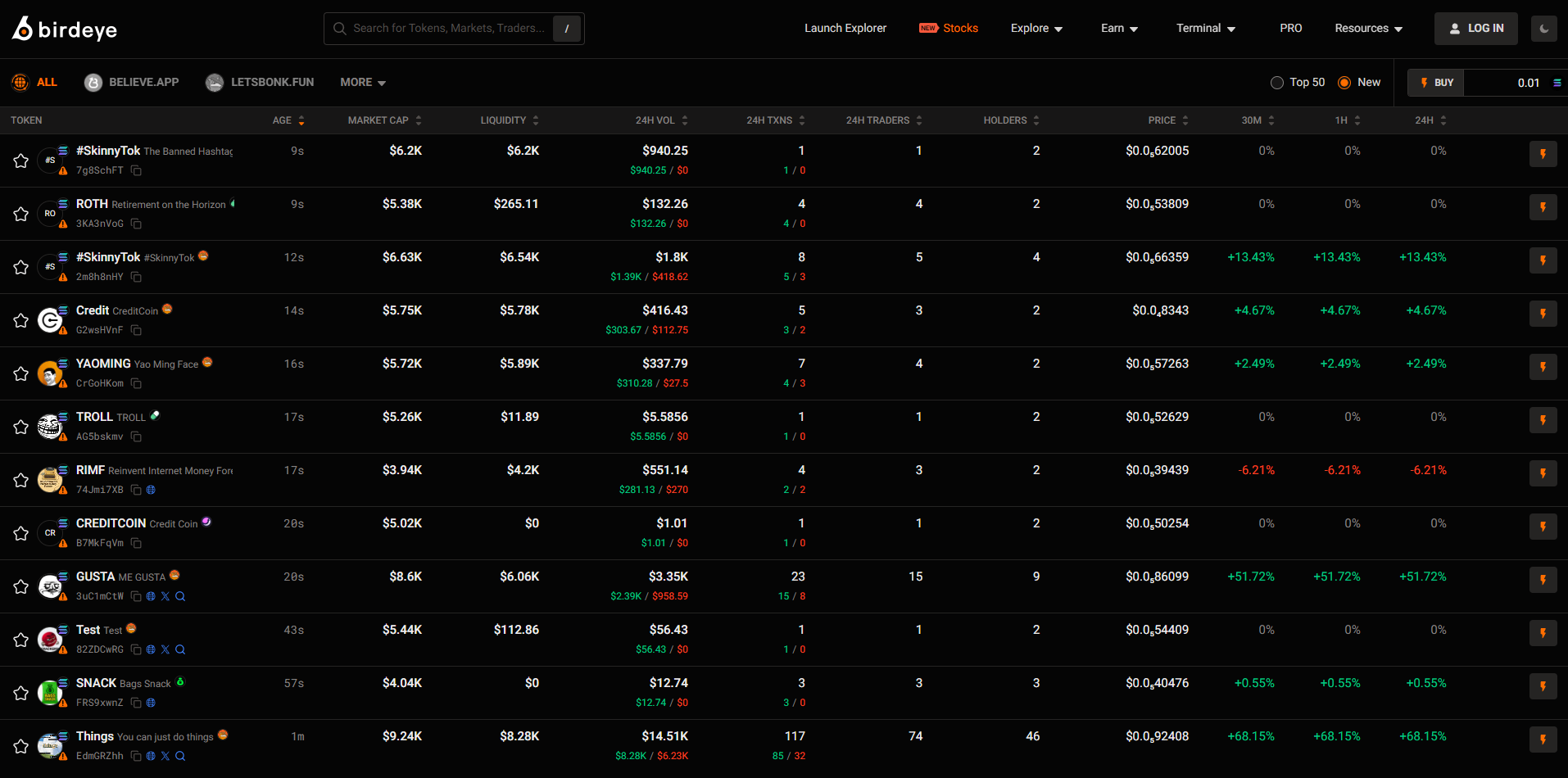Click the search icon for Things token
The image size is (1568, 778).
point(180,756)
